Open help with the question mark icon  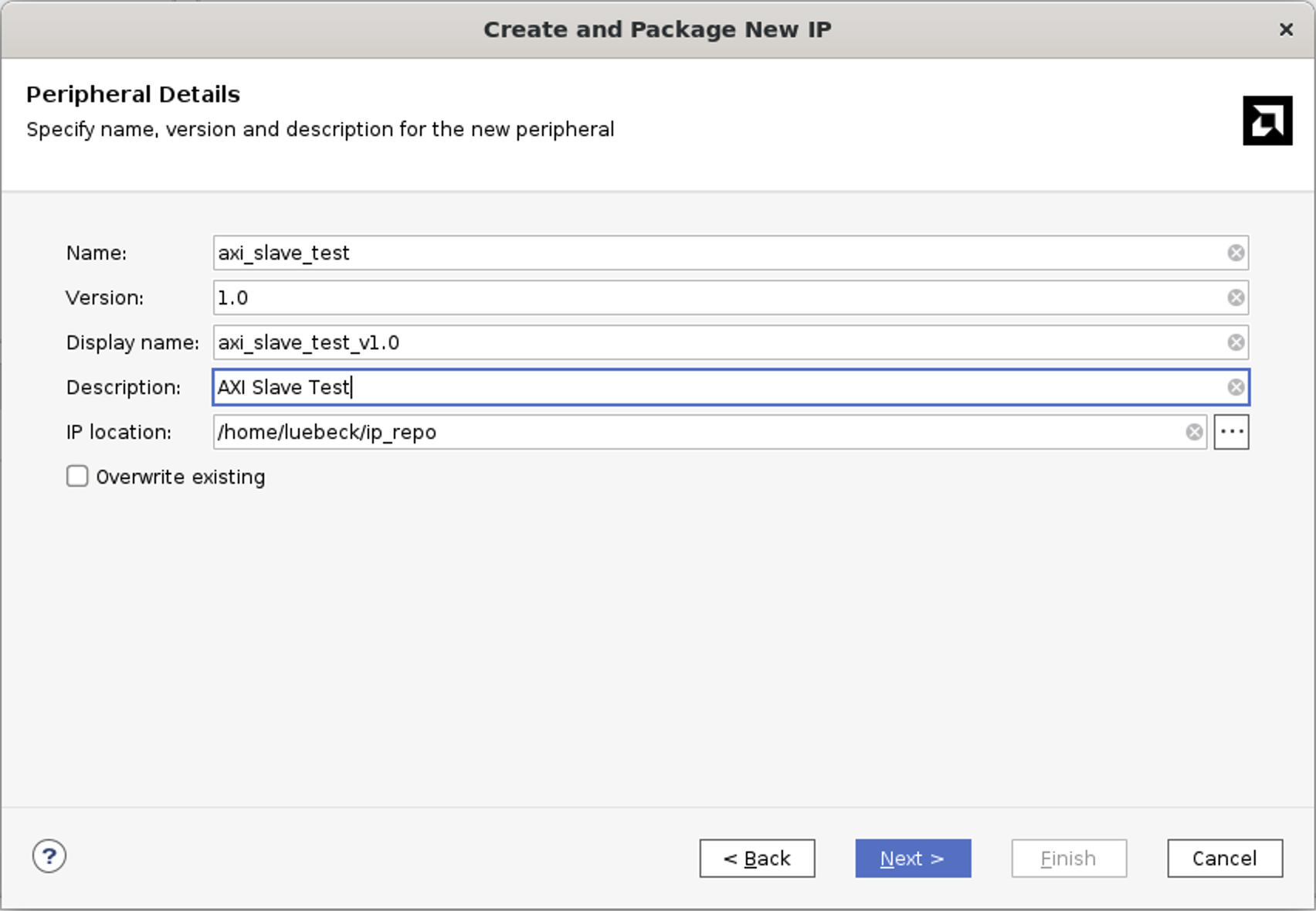(x=49, y=856)
